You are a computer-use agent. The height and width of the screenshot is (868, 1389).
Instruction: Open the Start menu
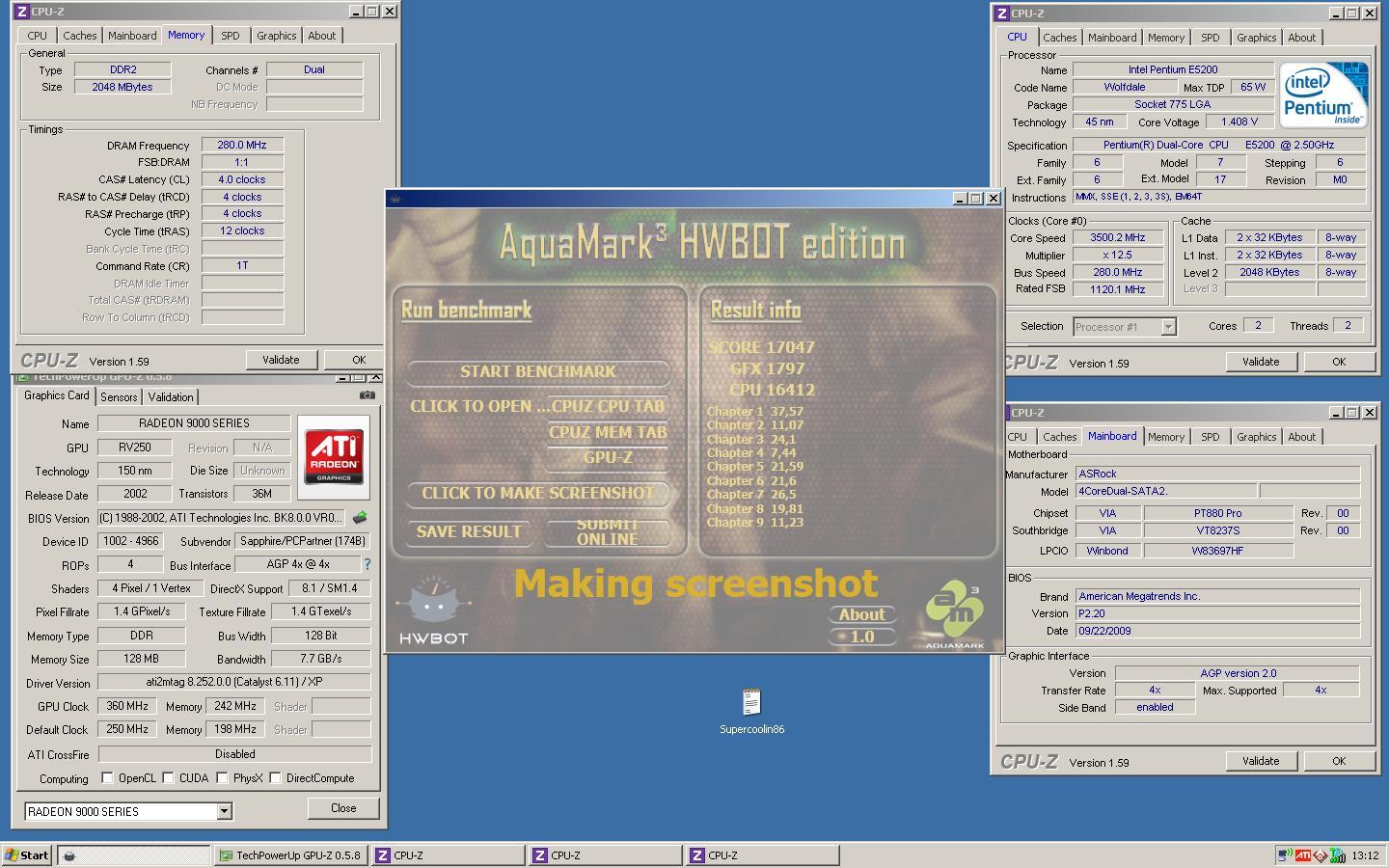pyautogui.click(x=27, y=854)
